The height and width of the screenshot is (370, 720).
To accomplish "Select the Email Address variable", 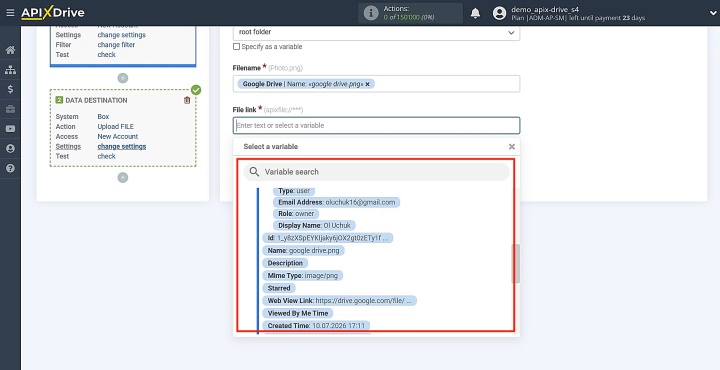I will pos(337,202).
